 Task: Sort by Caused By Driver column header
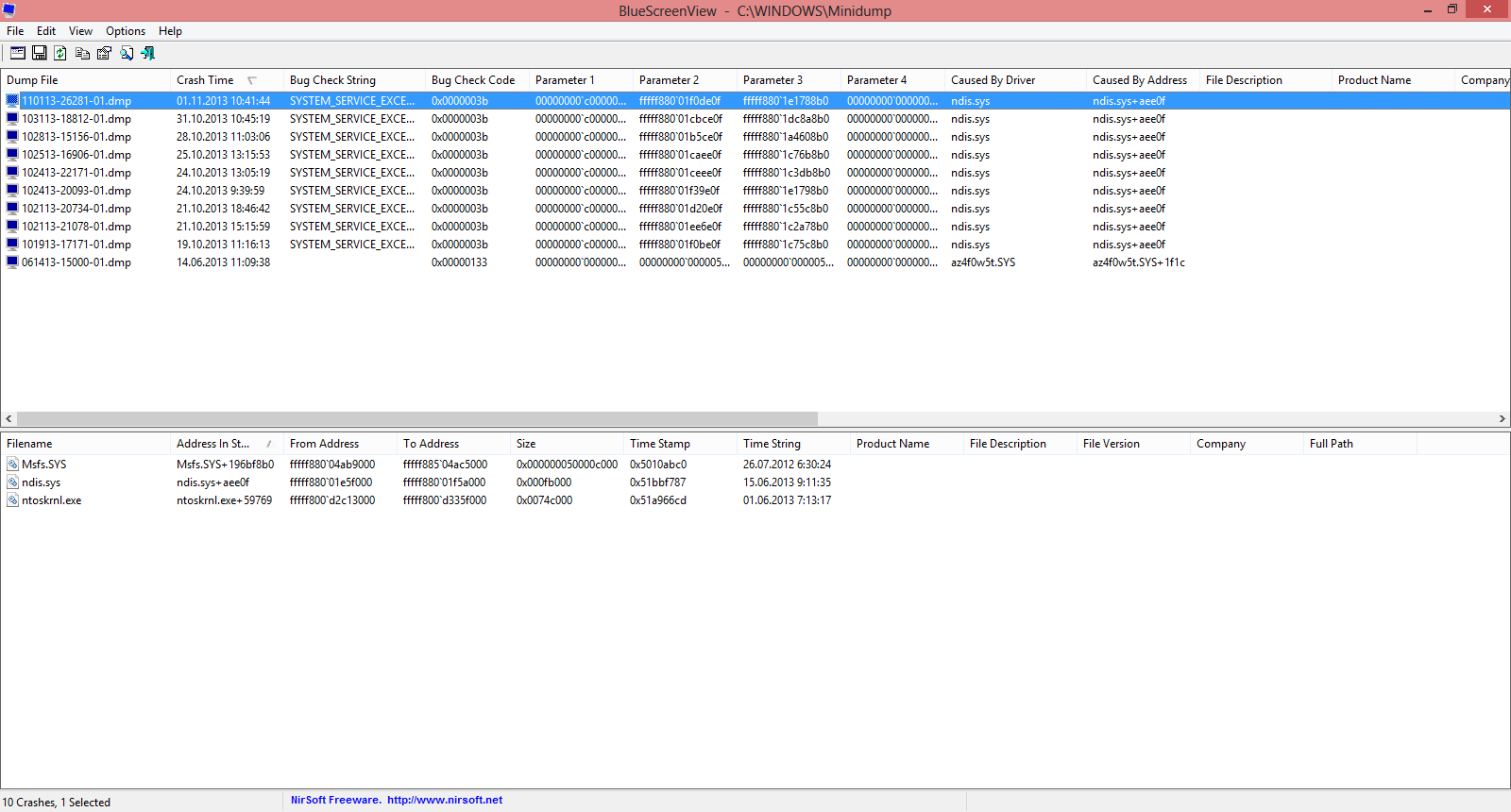click(x=1015, y=80)
